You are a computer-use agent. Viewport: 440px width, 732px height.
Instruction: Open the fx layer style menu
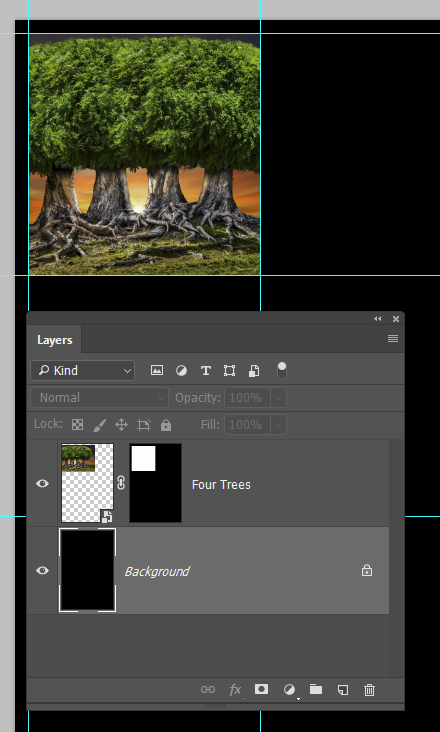click(235, 690)
